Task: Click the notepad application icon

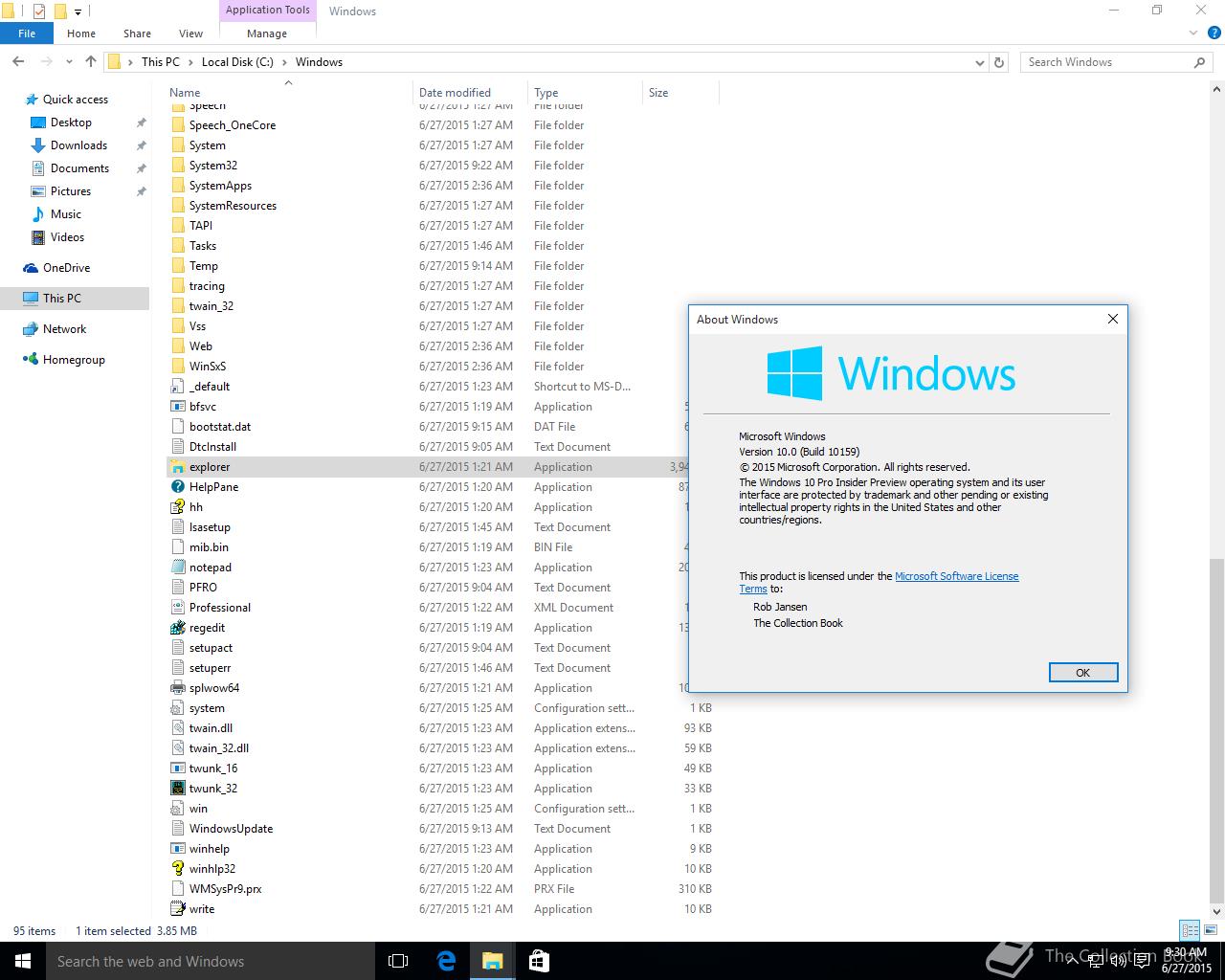Action: tap(177, 568)
